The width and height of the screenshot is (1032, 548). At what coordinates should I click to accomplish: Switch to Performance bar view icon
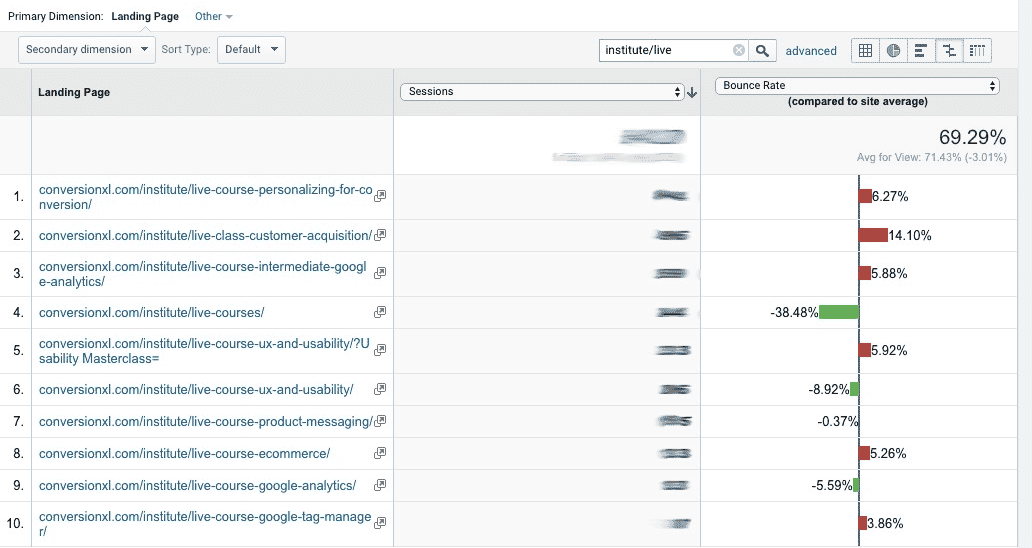coord(921,51)
